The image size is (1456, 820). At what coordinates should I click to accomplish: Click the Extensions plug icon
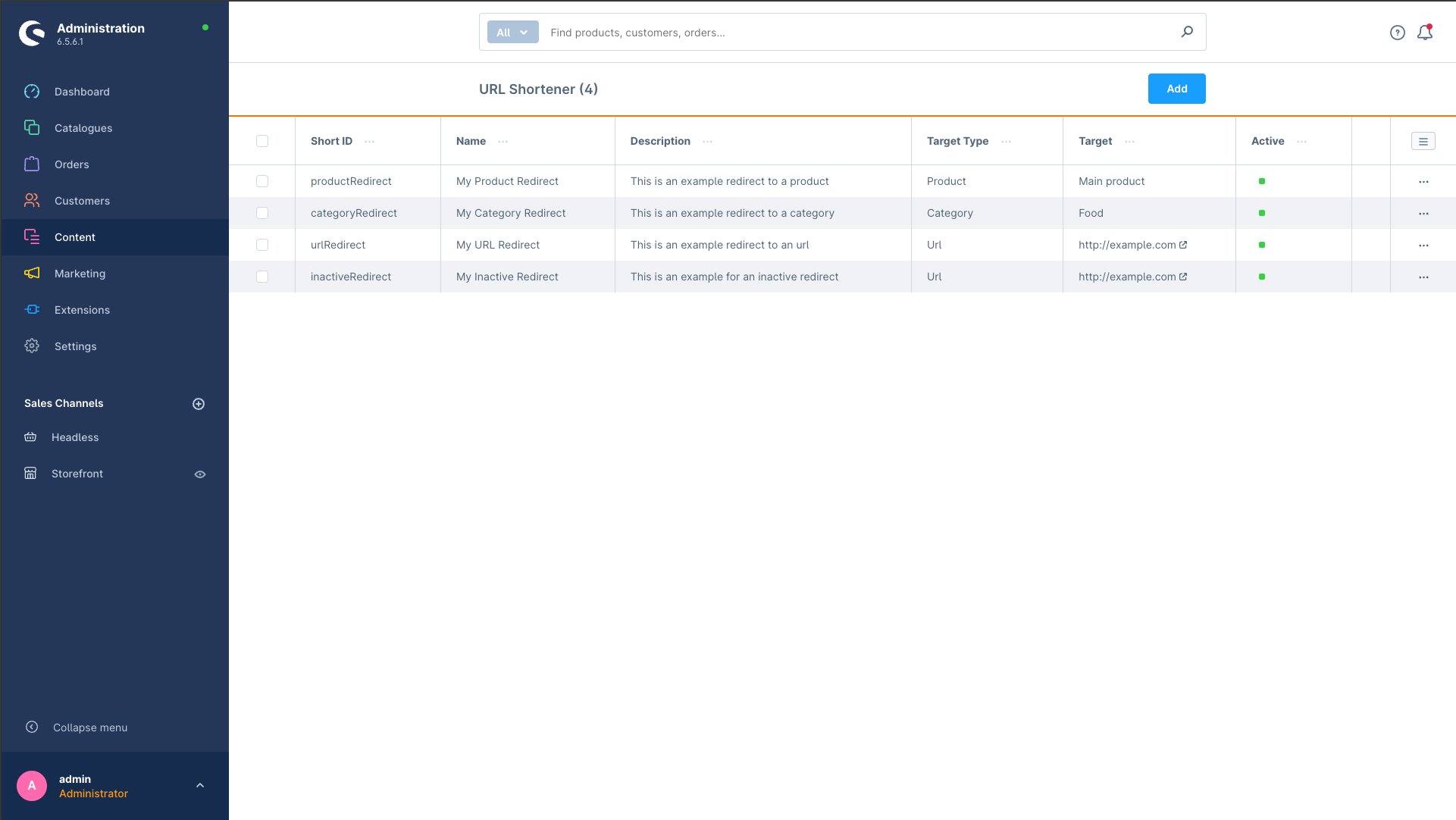[x=32, y=309]
